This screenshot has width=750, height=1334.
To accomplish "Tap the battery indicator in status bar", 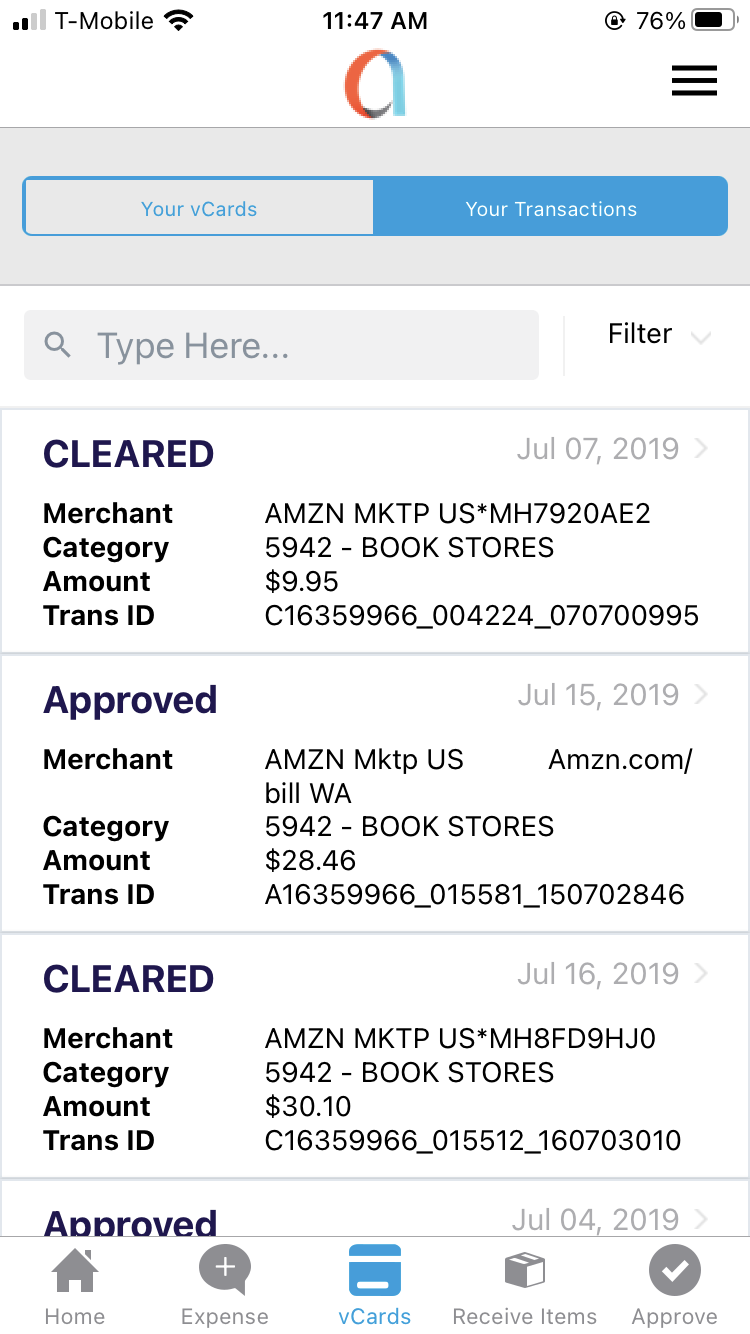I will [713, 21].
